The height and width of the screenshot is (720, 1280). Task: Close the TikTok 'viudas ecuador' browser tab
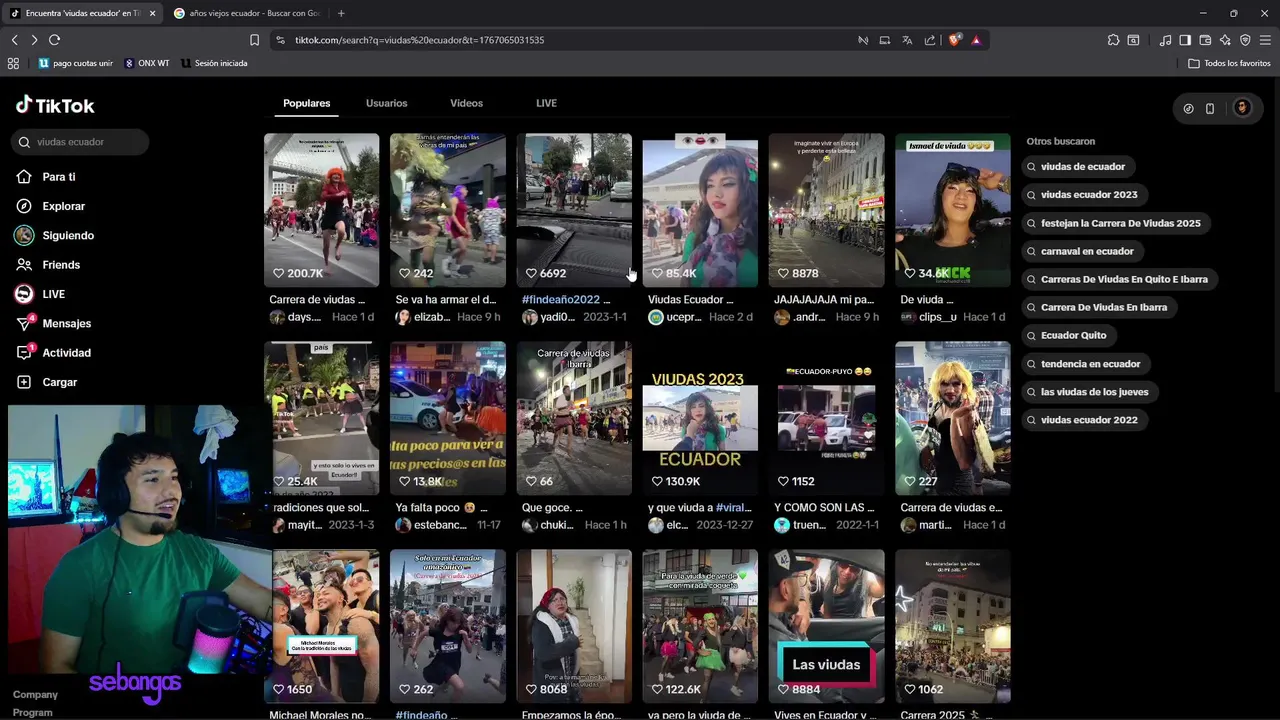152,13
